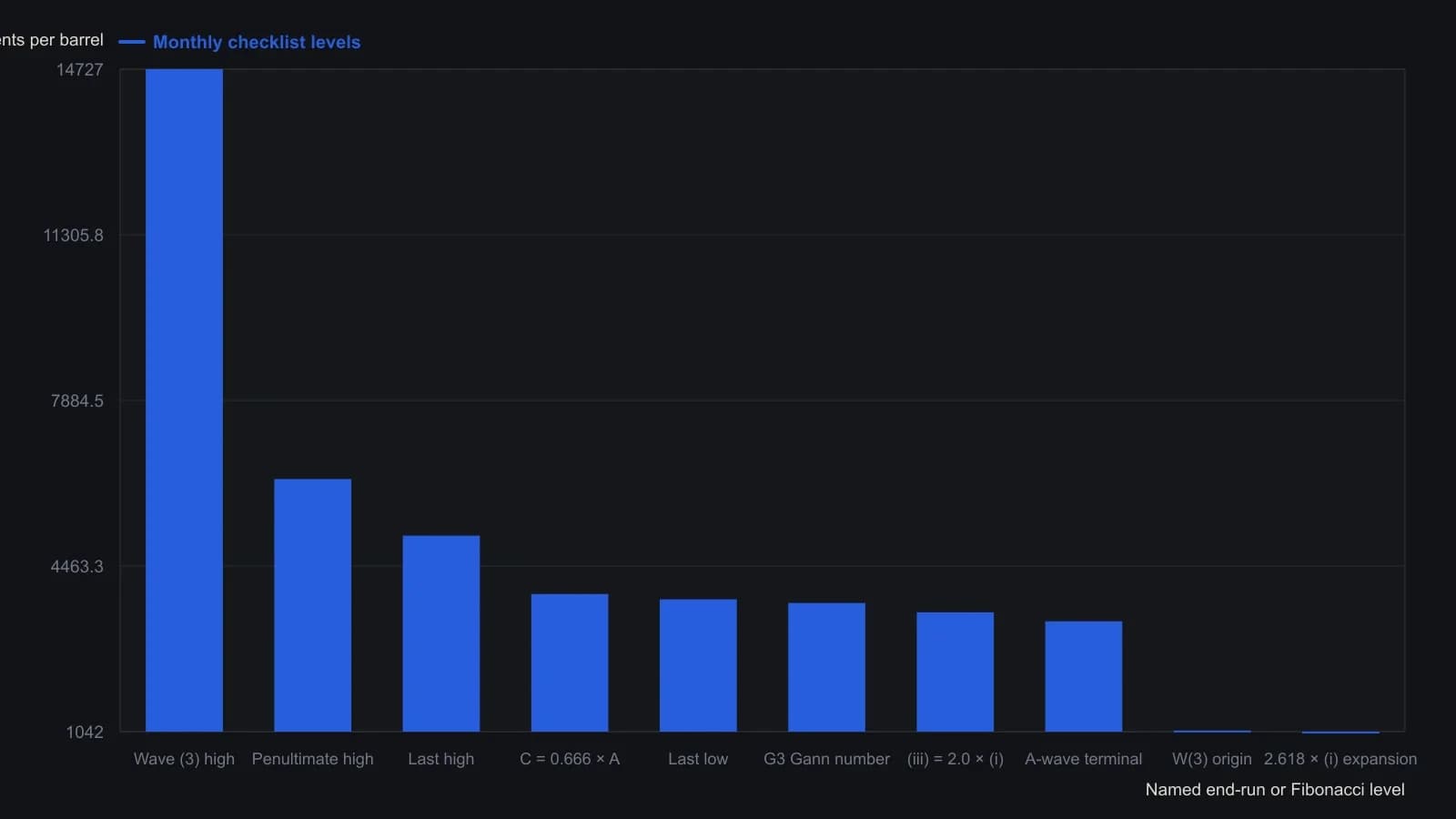Click the 'C = 0.666 × A' label

click(x=570, y=759)
